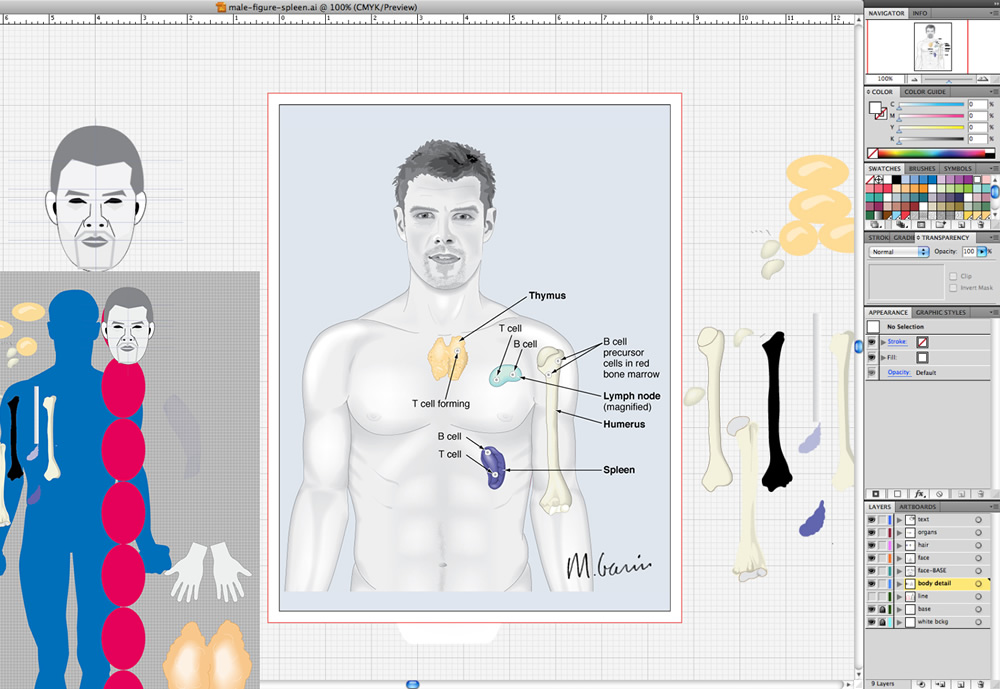Image resolution: width=1000 pixels, height=689 pixels.
Task: Show the hidden line layer
Action: coord(871,596)
